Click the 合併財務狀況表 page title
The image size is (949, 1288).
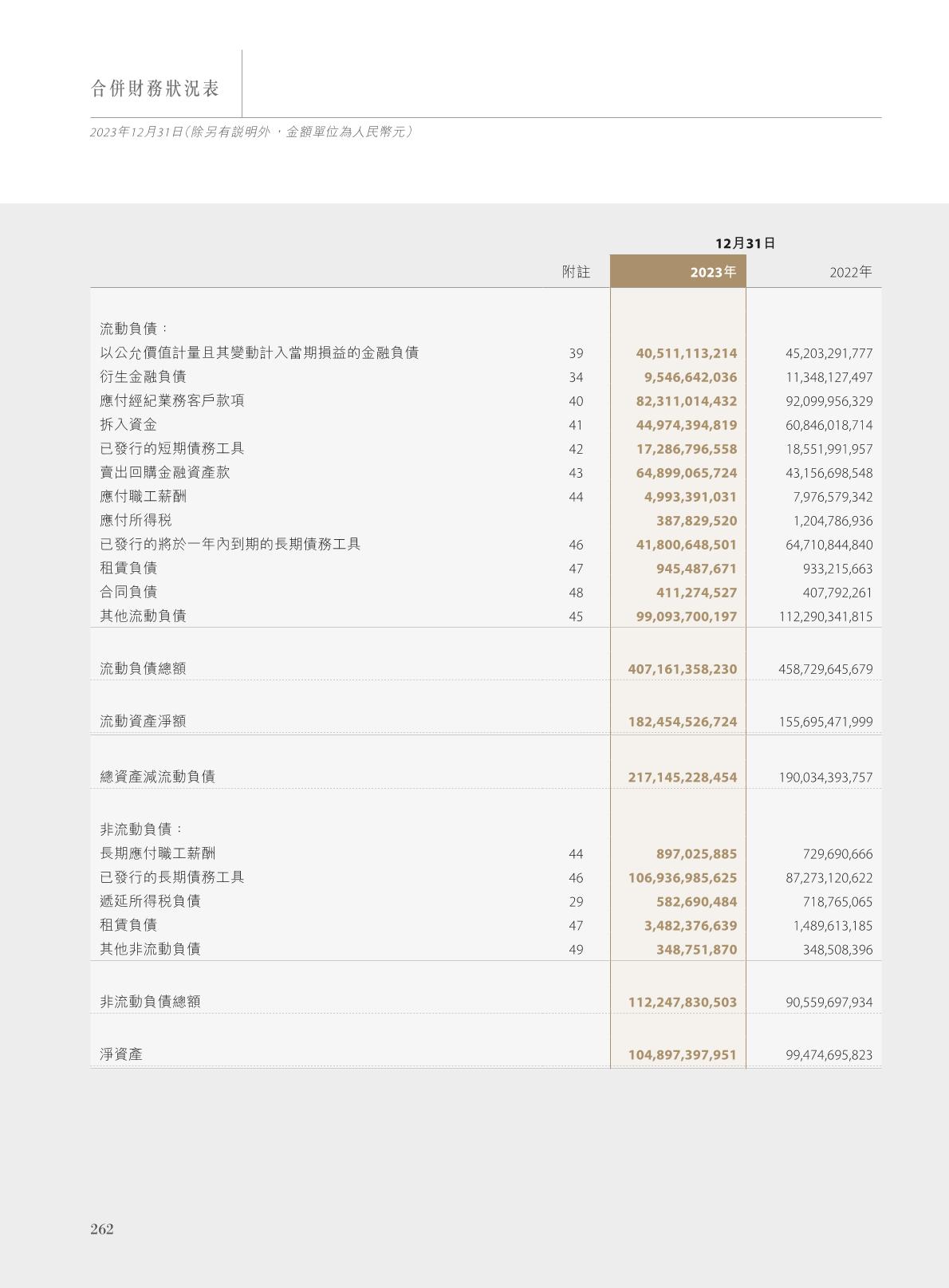click(155, 89)
